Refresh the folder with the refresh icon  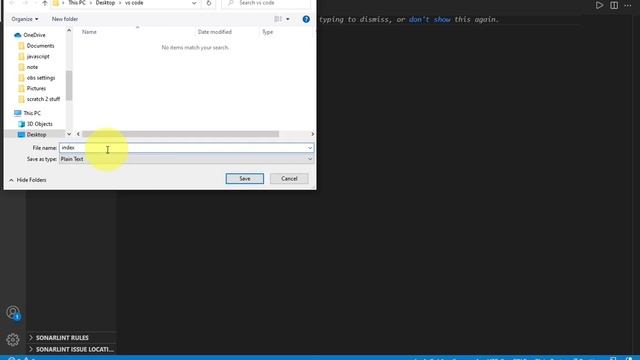coord(209,3)
